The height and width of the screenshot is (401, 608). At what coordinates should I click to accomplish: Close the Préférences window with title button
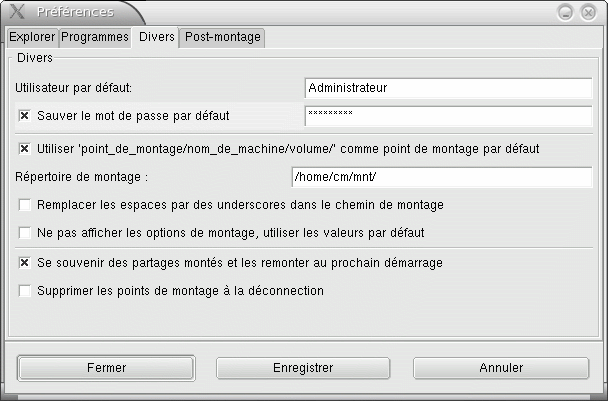[588, 13]
